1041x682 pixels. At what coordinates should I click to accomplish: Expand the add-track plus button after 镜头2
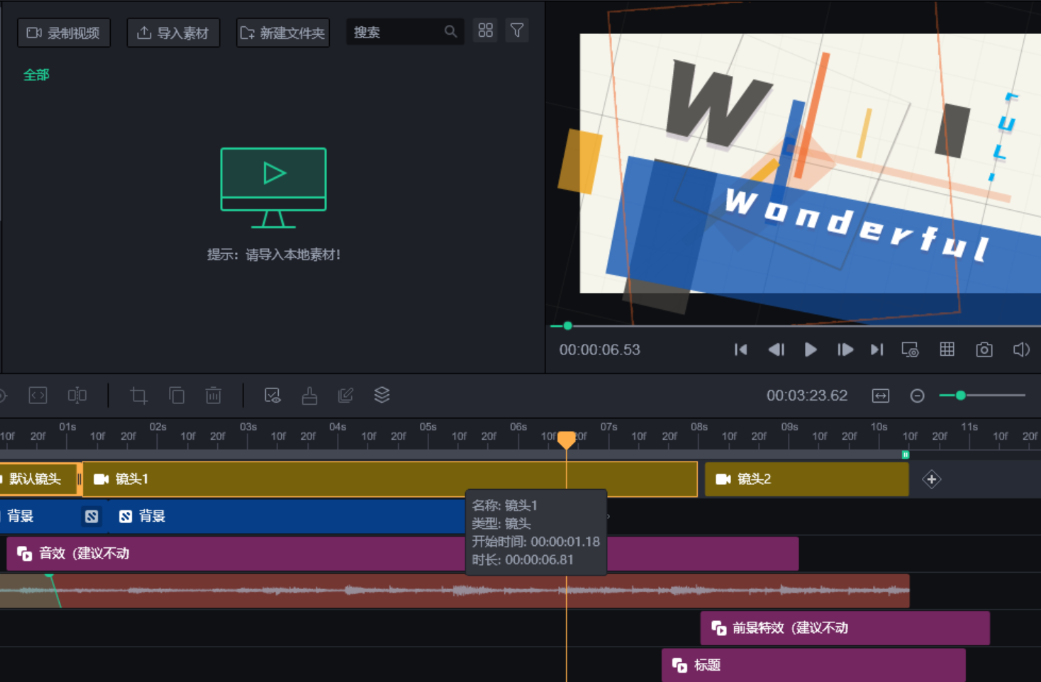point(931,479)
